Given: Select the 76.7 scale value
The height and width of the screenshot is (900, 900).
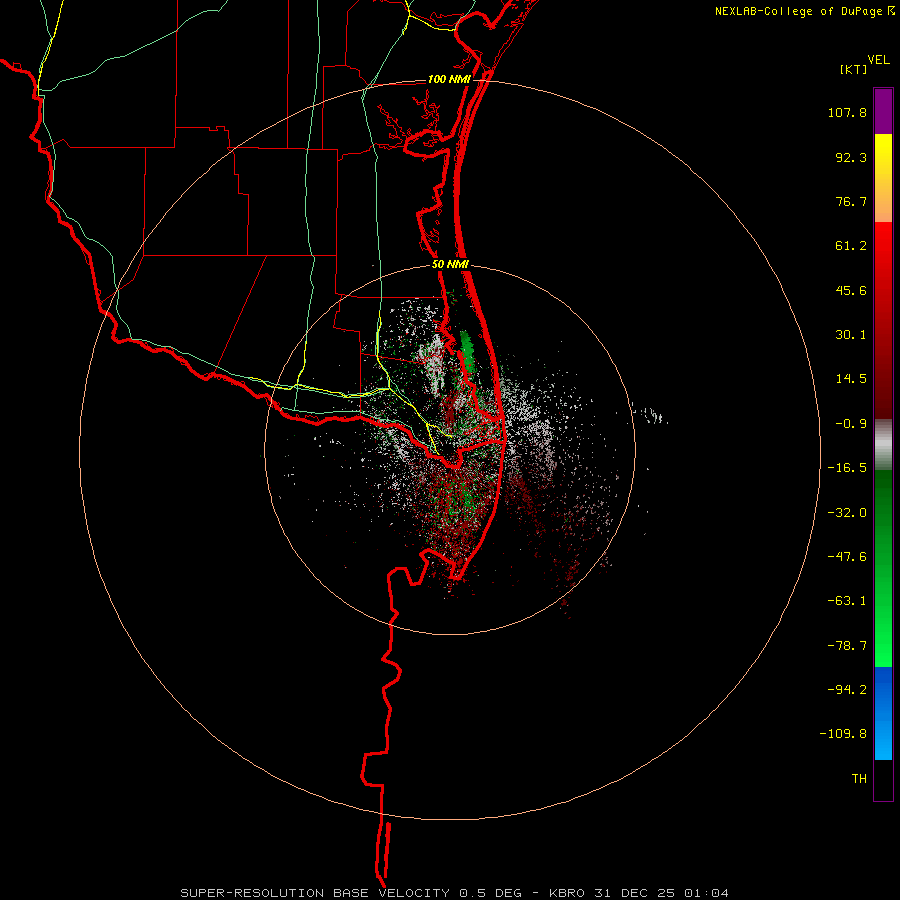Looking at the screenshot, I should (851, 201).
